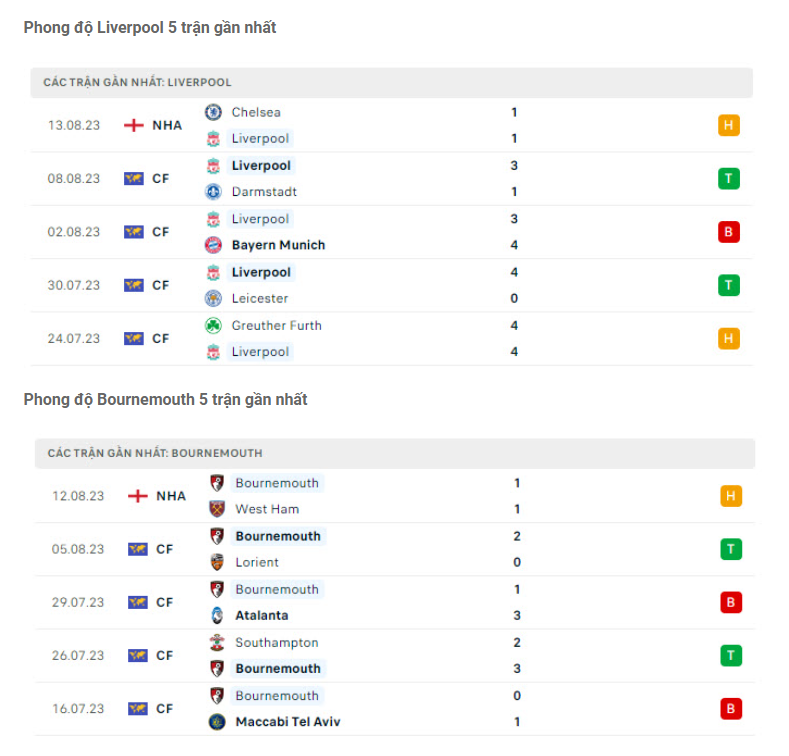Click the Bayern Munich club crest

point(213,245)
